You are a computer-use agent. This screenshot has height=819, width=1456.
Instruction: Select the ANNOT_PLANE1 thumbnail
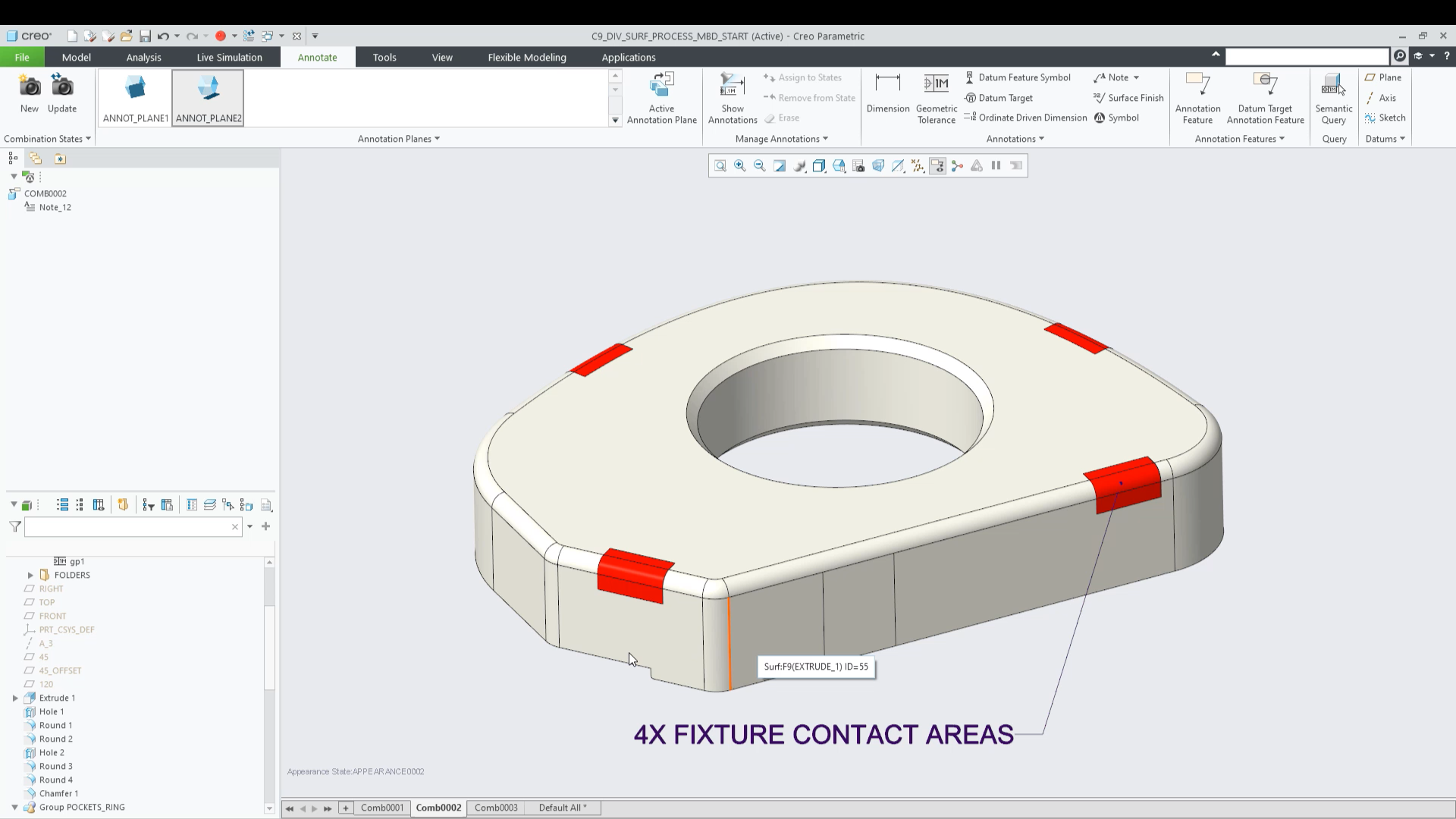click(x=136, y=97)
